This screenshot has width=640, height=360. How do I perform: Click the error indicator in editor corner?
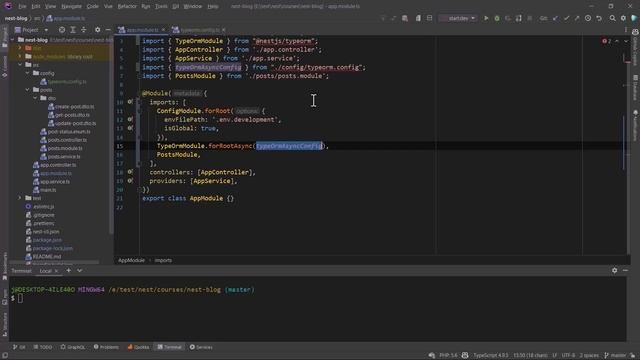point(607,41)
